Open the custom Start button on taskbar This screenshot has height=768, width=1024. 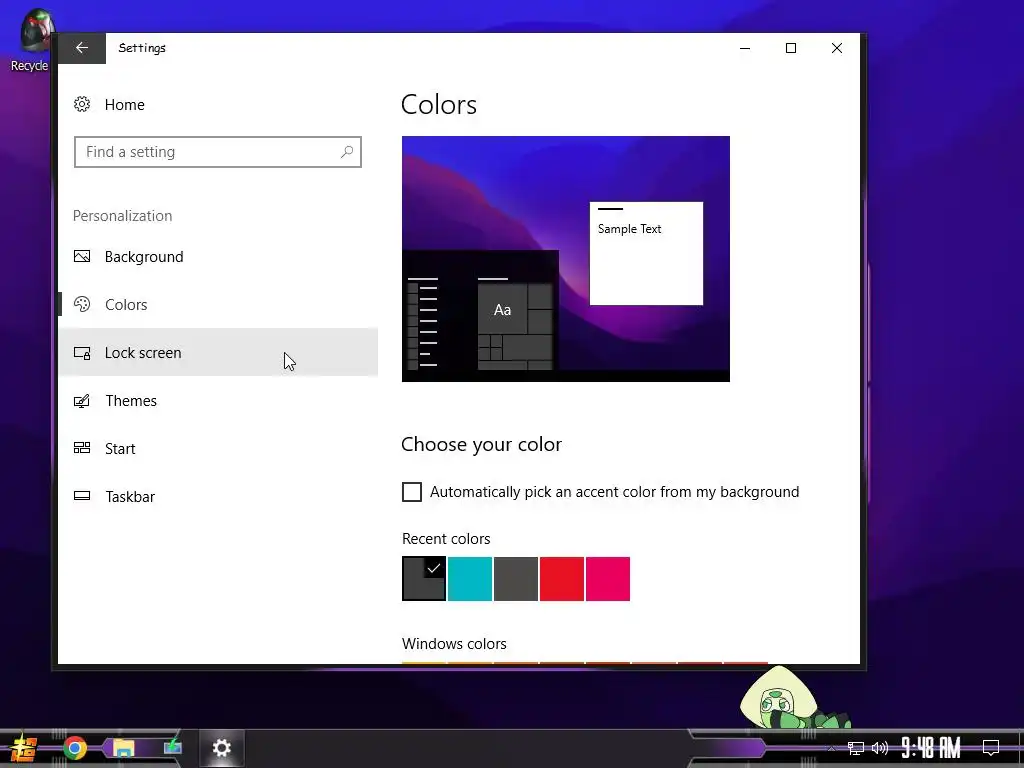pyautogui.click(x=24, y=748)
